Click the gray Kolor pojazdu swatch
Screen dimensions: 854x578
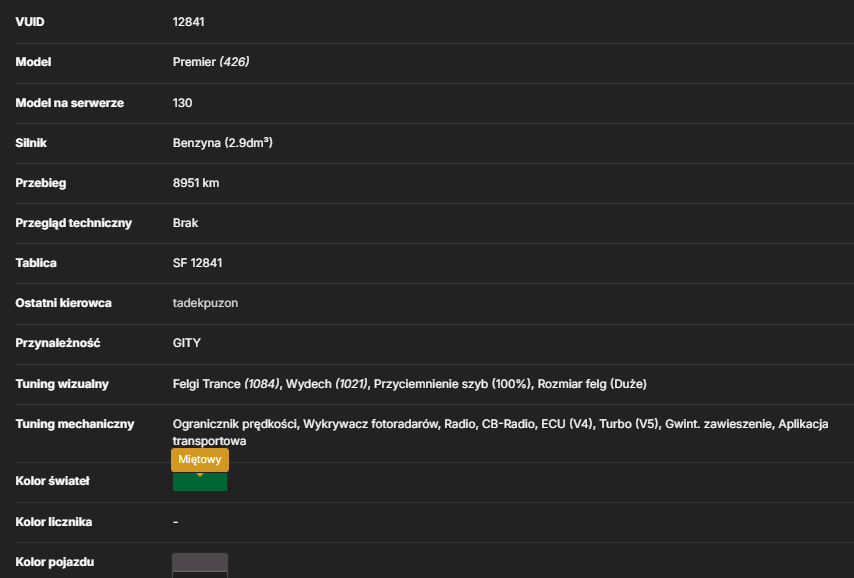click(x=200, y=565)
